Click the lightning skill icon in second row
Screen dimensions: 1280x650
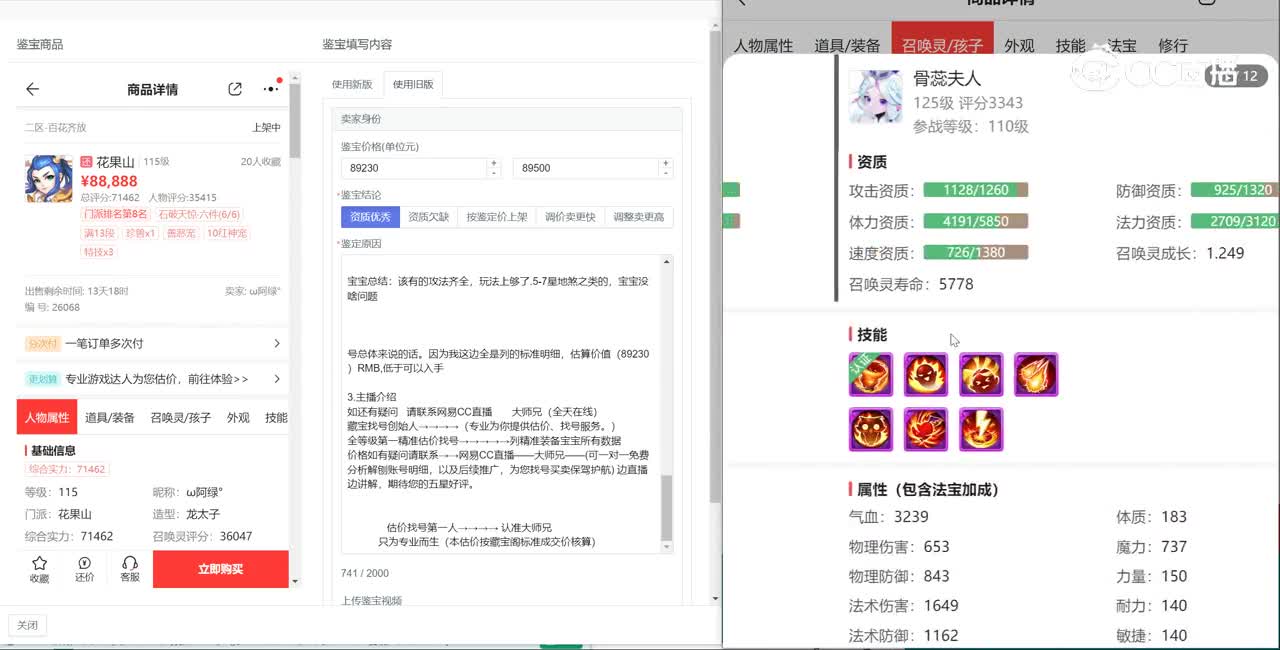pos(981,430)
